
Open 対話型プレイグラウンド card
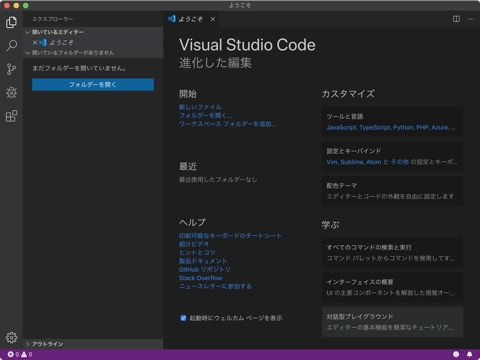392,322
